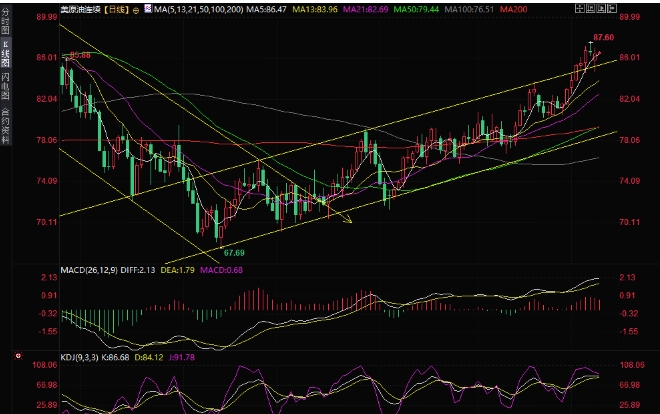Click the MACD(26,12,9) indicator label
The image size is (660, 414).
coord(89,270)
